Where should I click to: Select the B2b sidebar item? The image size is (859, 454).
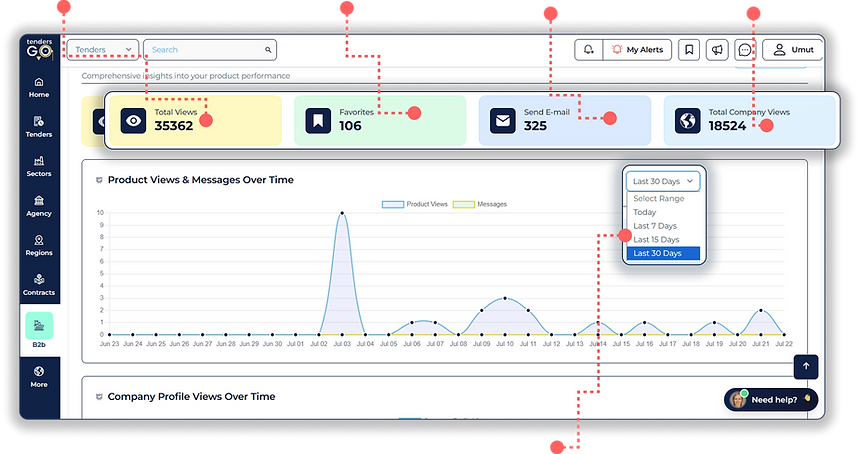[39, 330]
